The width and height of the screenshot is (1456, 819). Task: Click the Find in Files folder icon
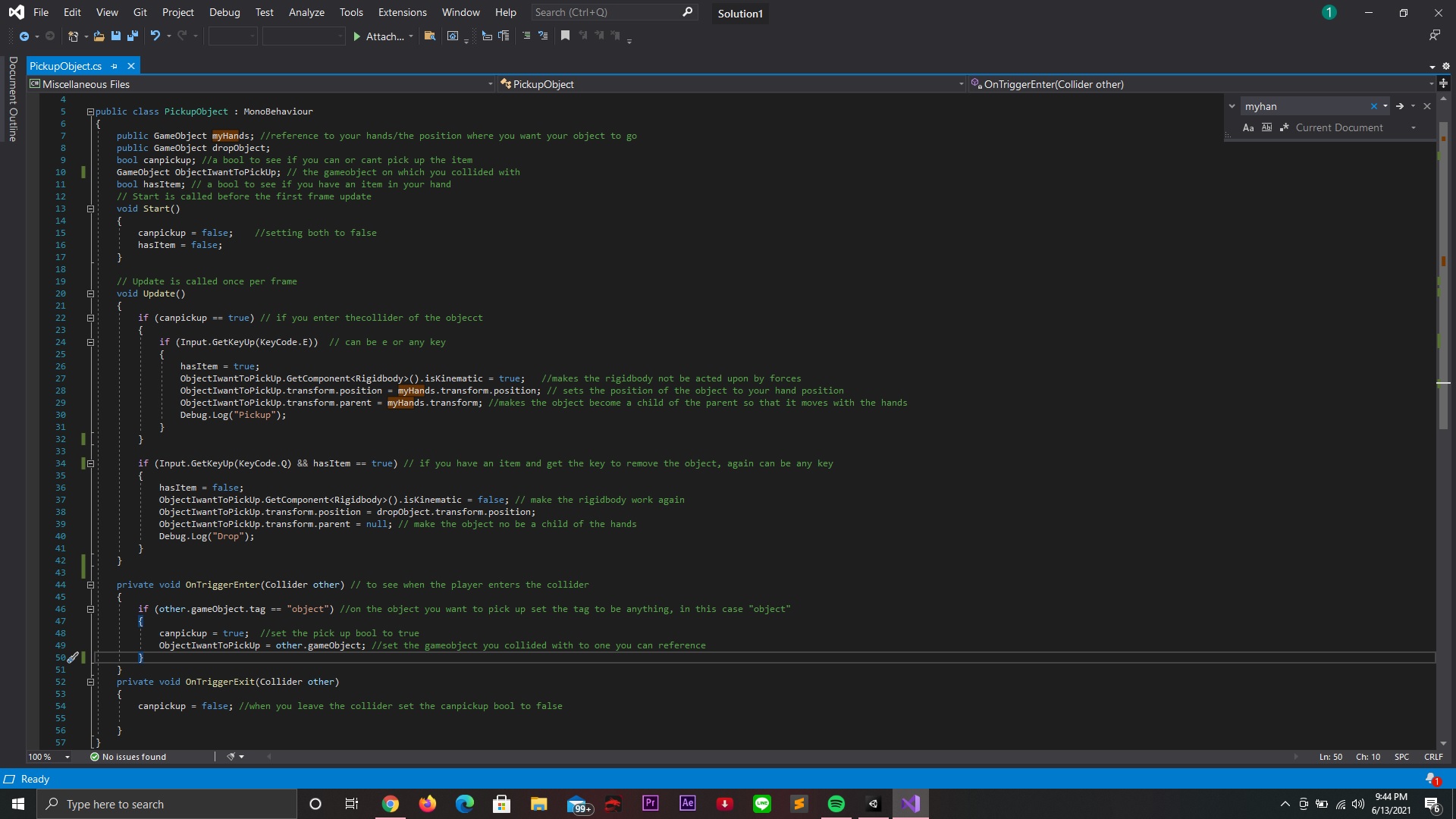click(x=430, y=36)
